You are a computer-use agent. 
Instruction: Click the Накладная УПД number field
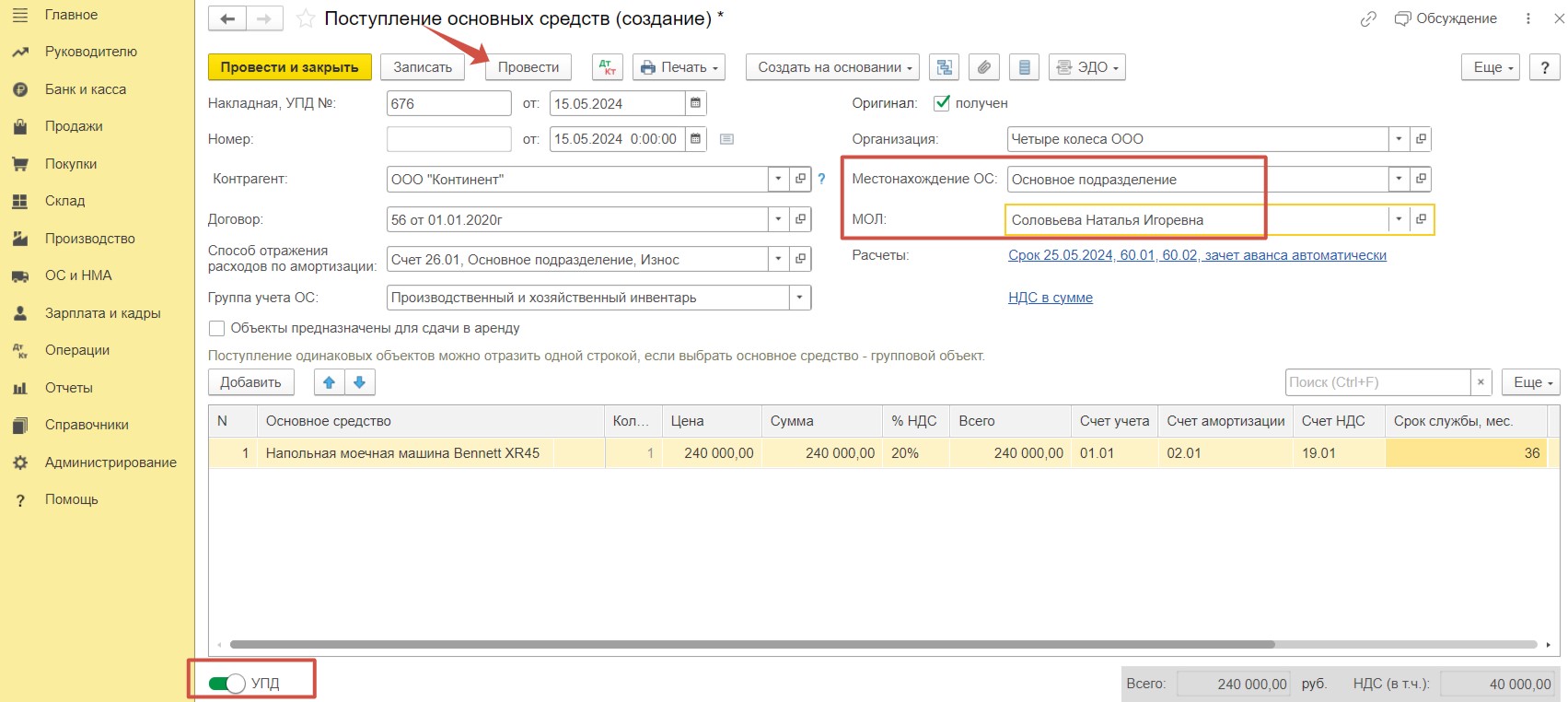coord(449,103)
